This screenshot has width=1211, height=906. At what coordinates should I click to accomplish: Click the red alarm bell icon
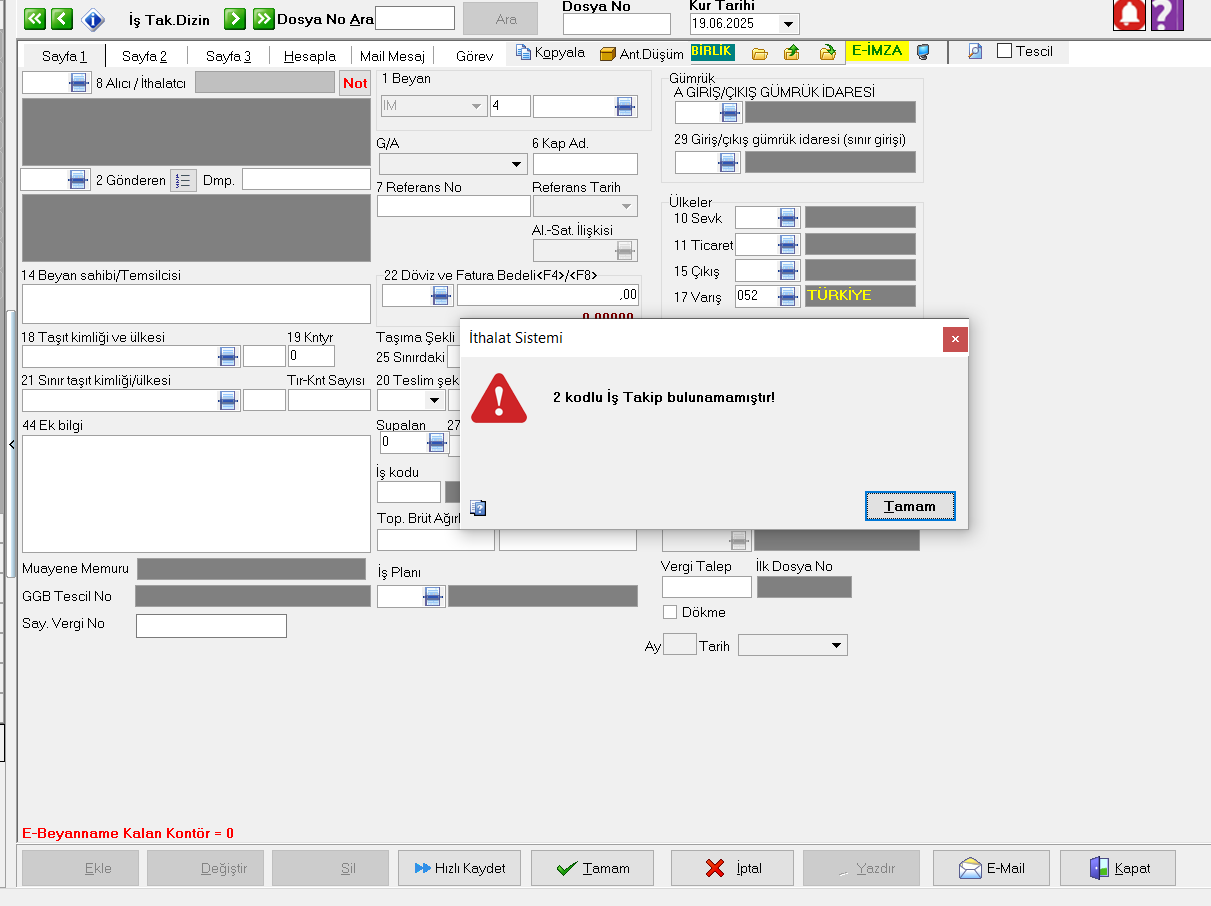pyautogui.click(x=1129, y=15)
